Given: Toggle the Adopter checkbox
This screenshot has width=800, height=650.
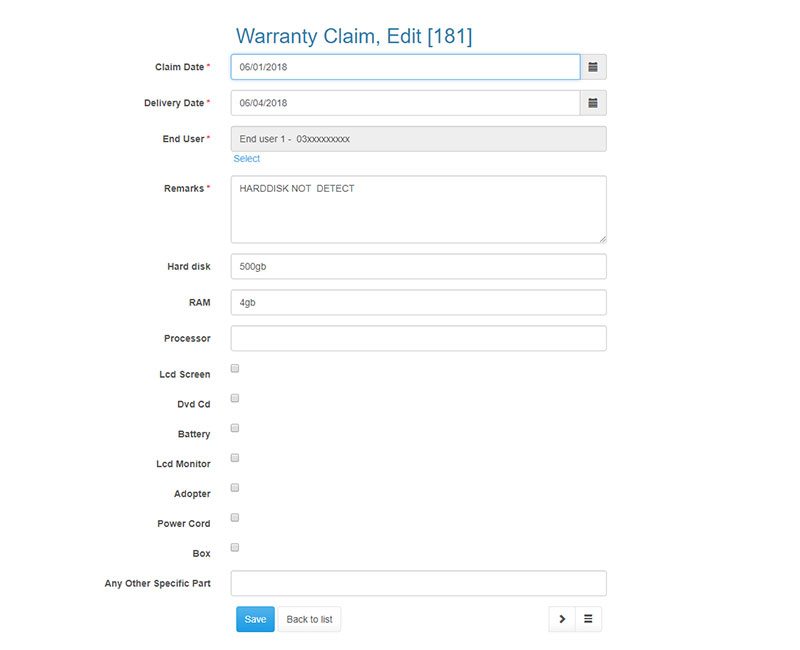Looking at the screenshot, I should 235,488.
